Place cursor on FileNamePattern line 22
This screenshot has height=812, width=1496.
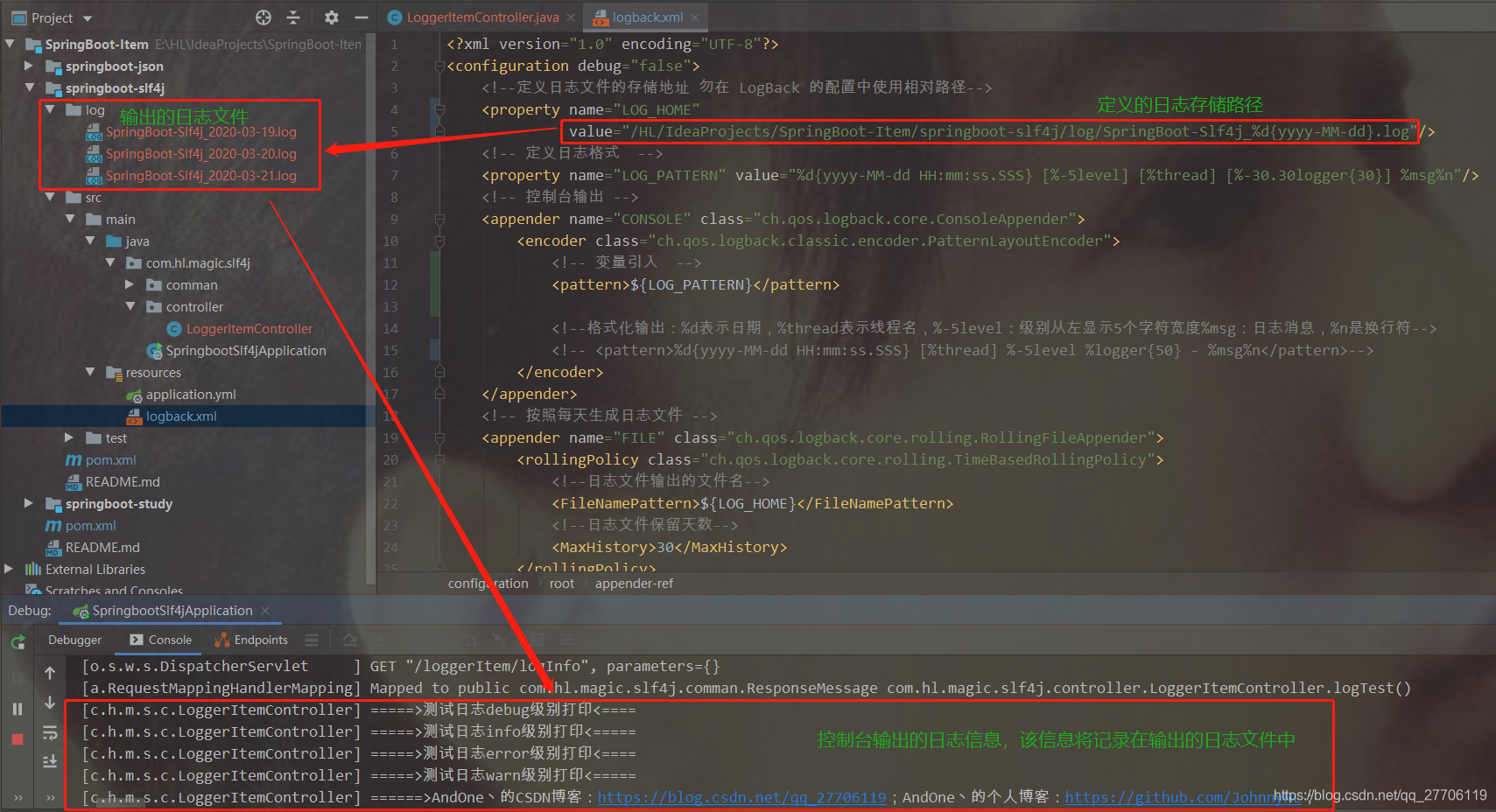click(753, 503)
